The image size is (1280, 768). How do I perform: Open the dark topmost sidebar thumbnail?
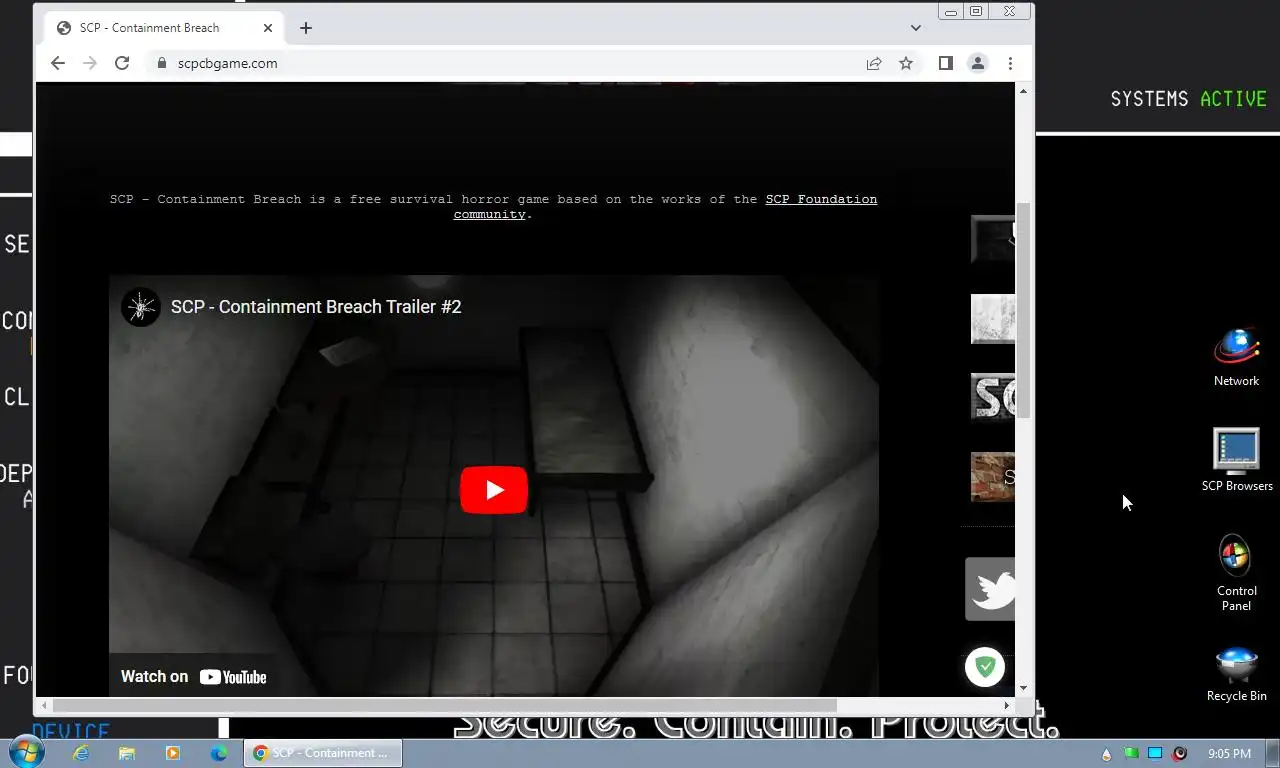[x=993, y=239]
